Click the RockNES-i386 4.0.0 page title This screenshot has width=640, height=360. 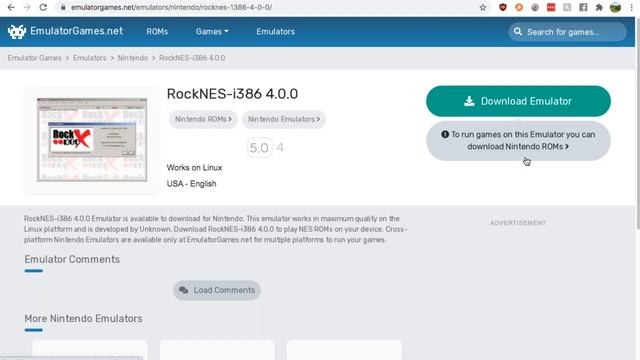click(232, 94)
